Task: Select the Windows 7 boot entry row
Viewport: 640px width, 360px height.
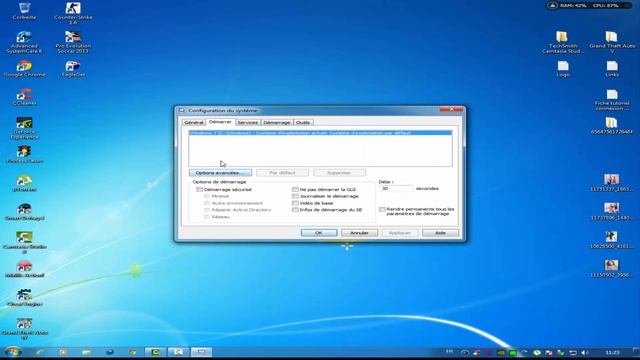Action: pyautogui.click(x=320, y=133)
